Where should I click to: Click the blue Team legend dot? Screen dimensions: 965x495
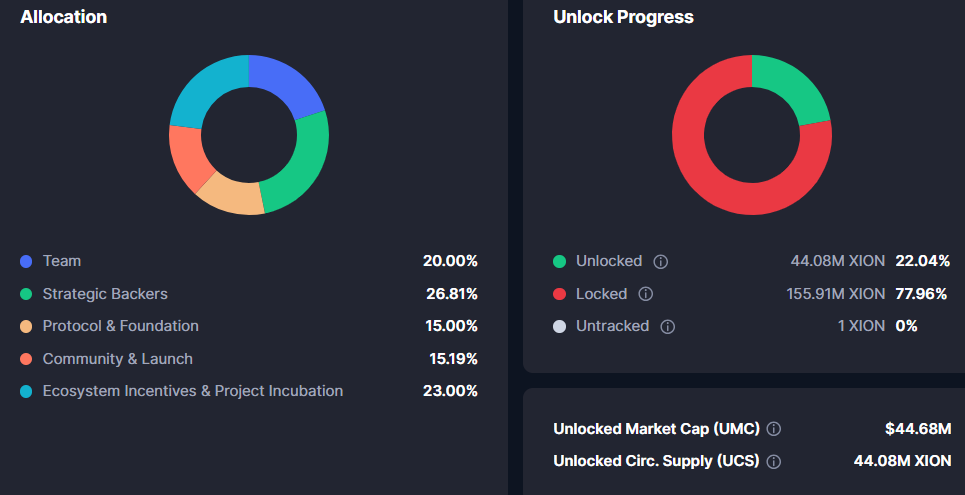click(x=26, y=261)
